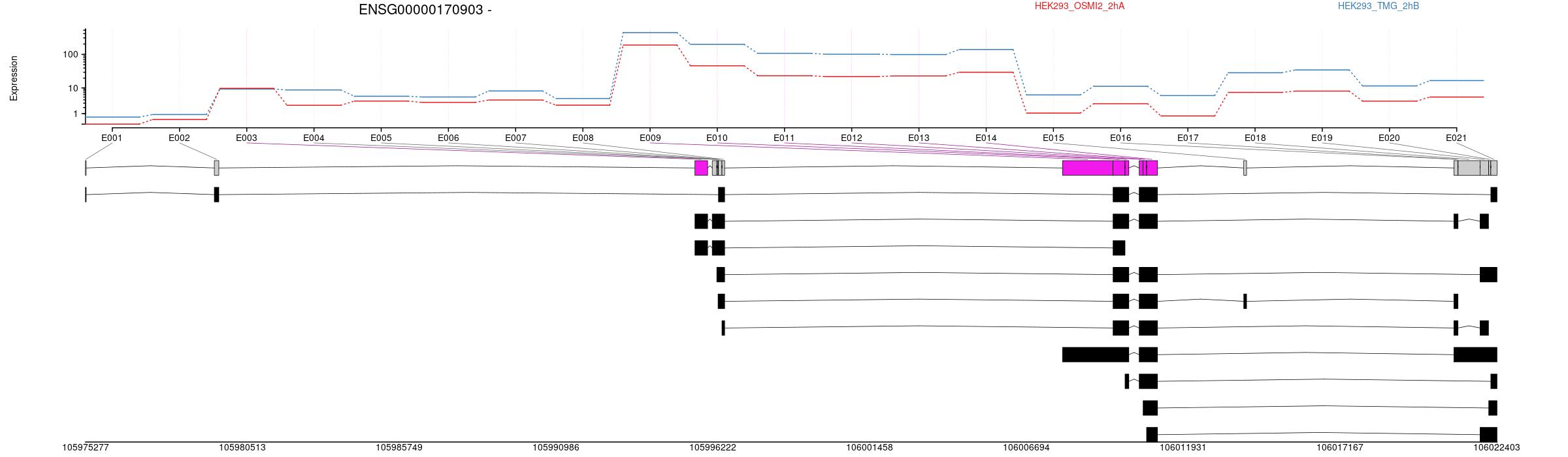Image resolution: width=1568 pixels, height=457 pixels.
Task: Click genomic coordinate 106017167
Action: pyautogui.click(x=1340, y=448)
